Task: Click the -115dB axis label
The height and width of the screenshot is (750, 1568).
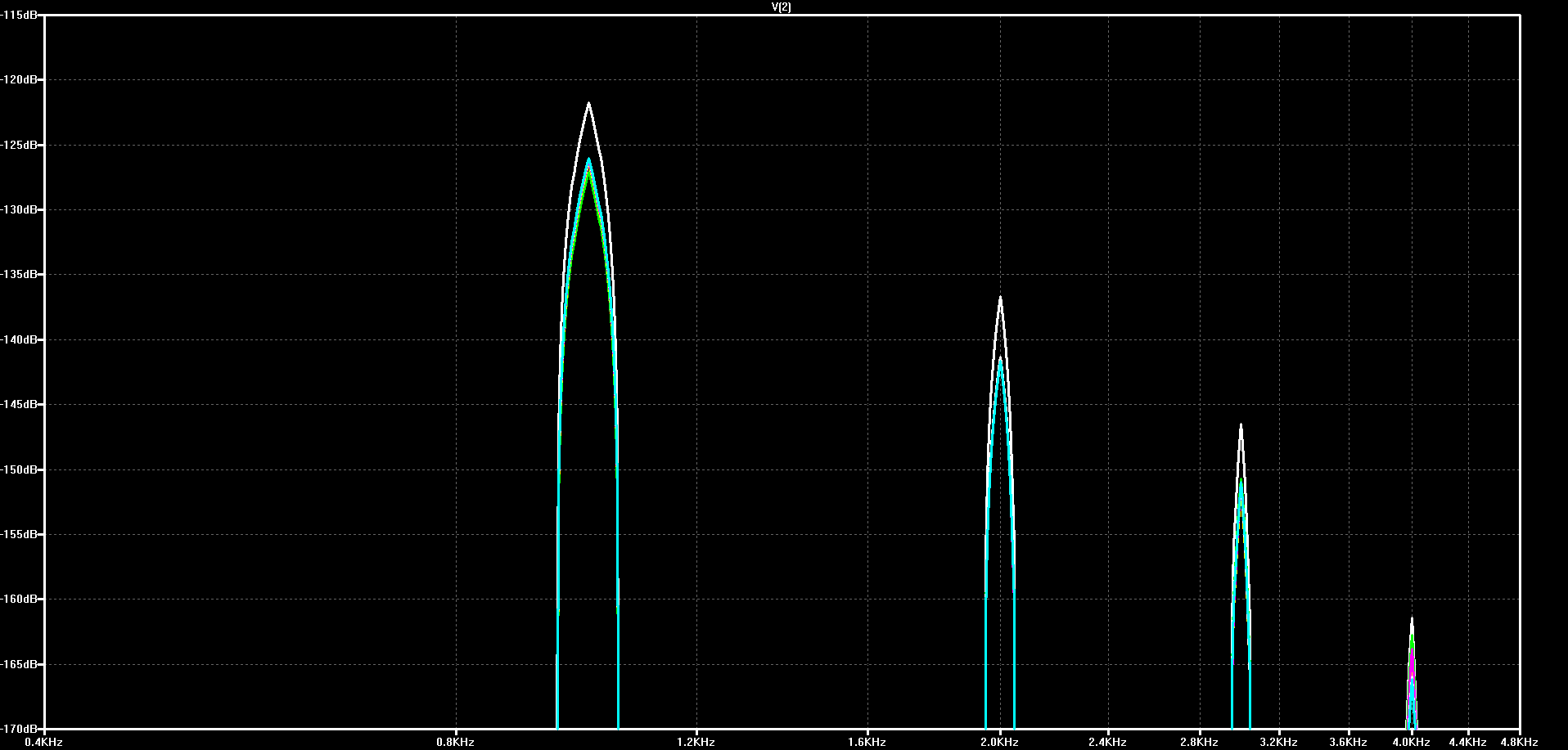Action: pos(19,15)
